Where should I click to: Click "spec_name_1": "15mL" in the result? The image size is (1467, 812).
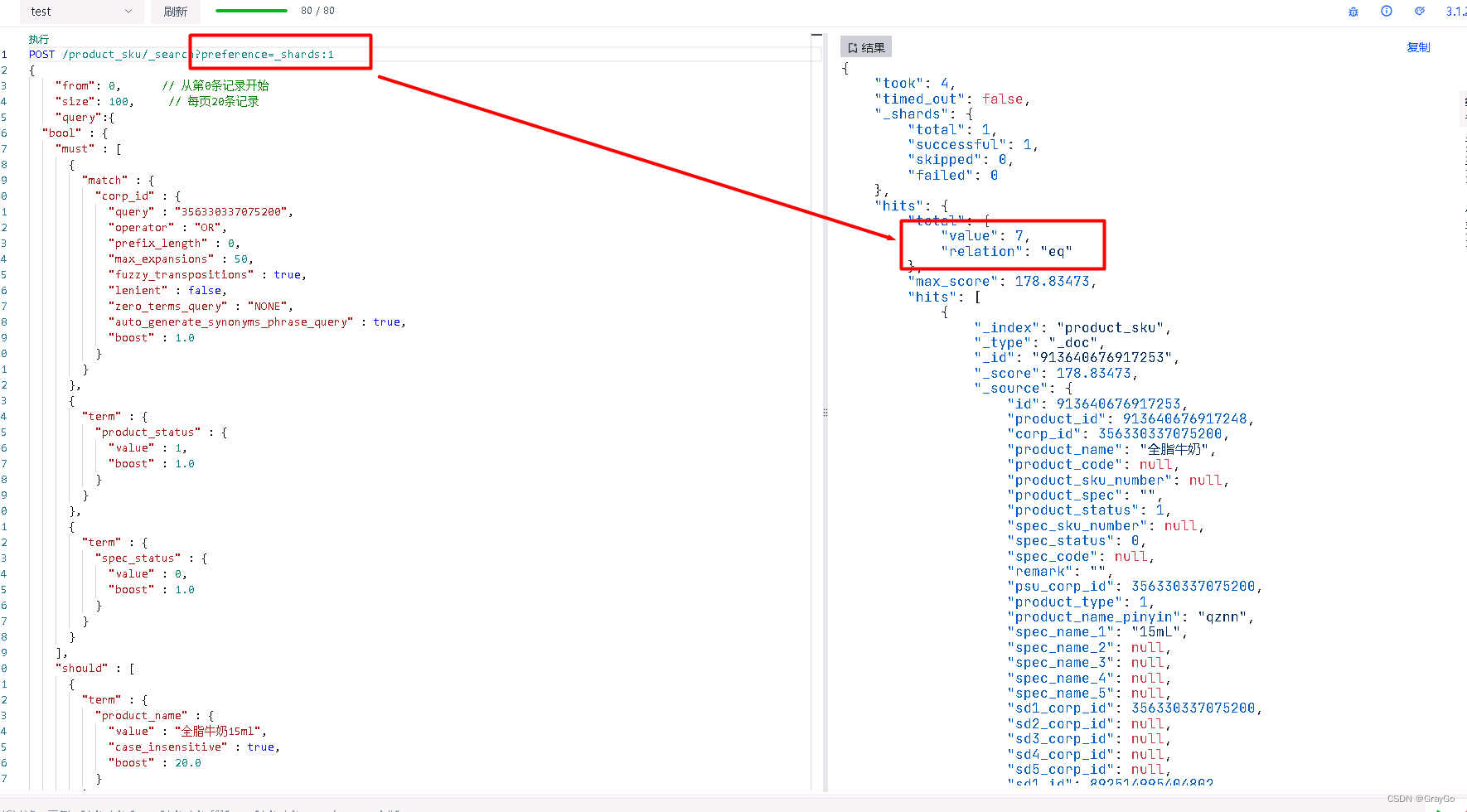point(1097,632)
